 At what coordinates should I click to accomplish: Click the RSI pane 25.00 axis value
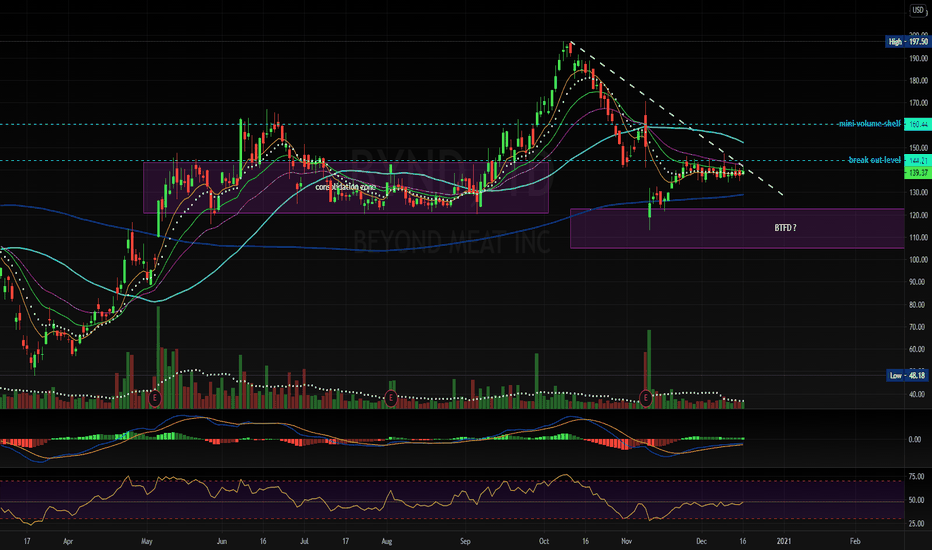917,524
